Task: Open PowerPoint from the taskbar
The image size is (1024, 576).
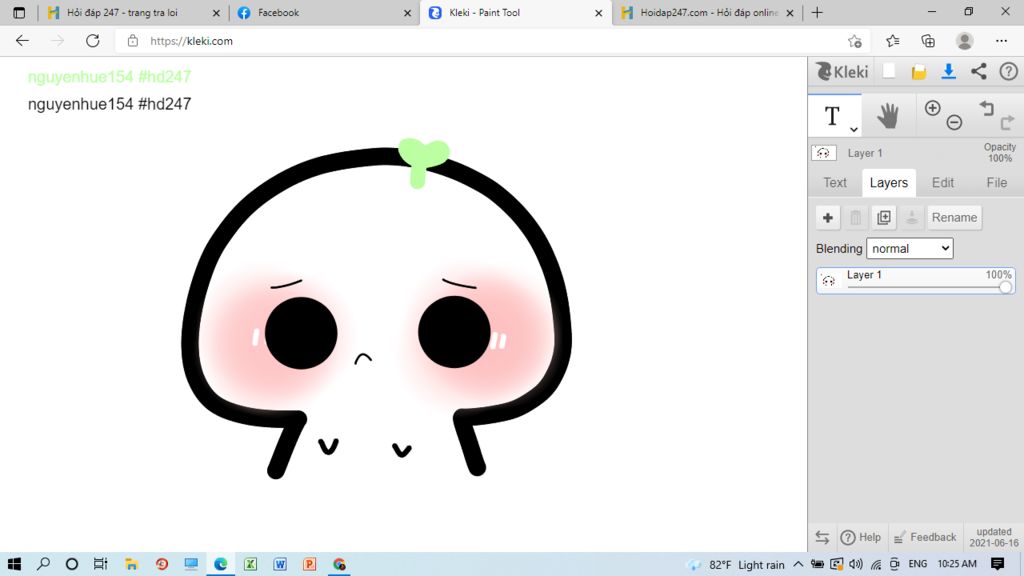Action: click(310, 564)
